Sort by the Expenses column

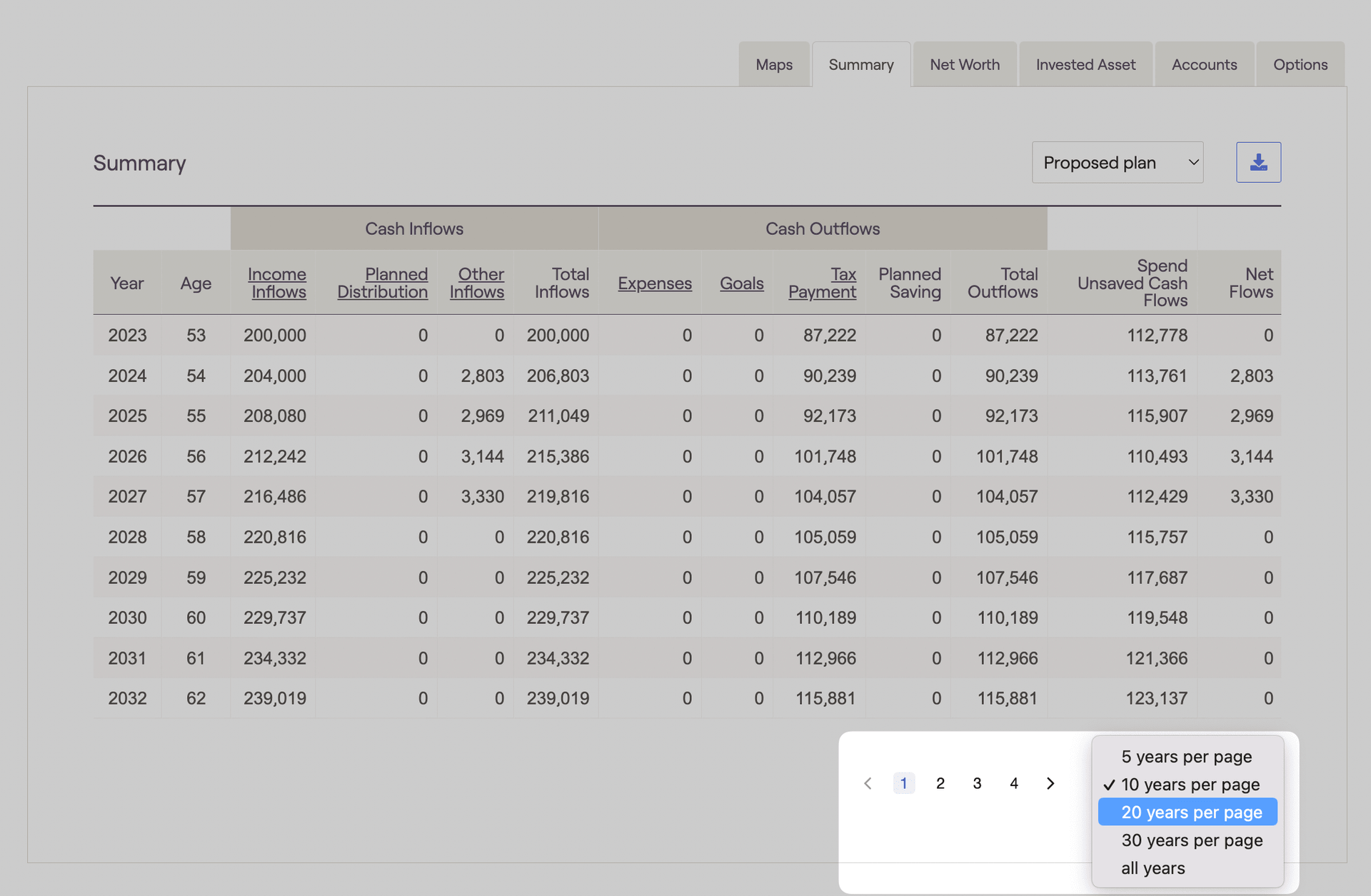tap(655, 283)
